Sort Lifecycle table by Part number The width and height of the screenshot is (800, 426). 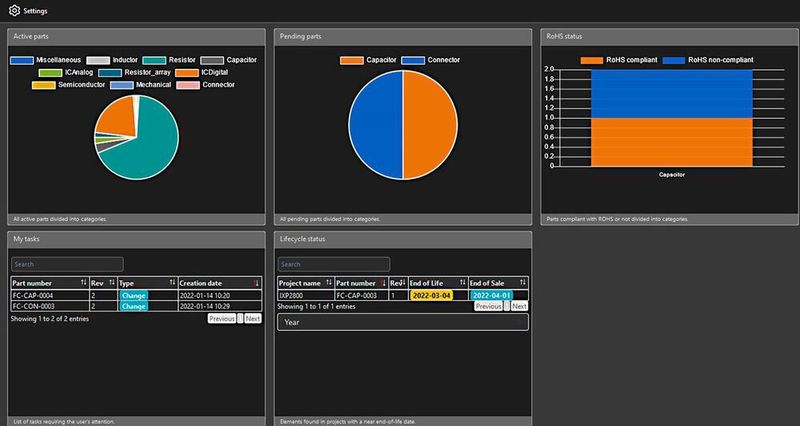tap(361, 283)
